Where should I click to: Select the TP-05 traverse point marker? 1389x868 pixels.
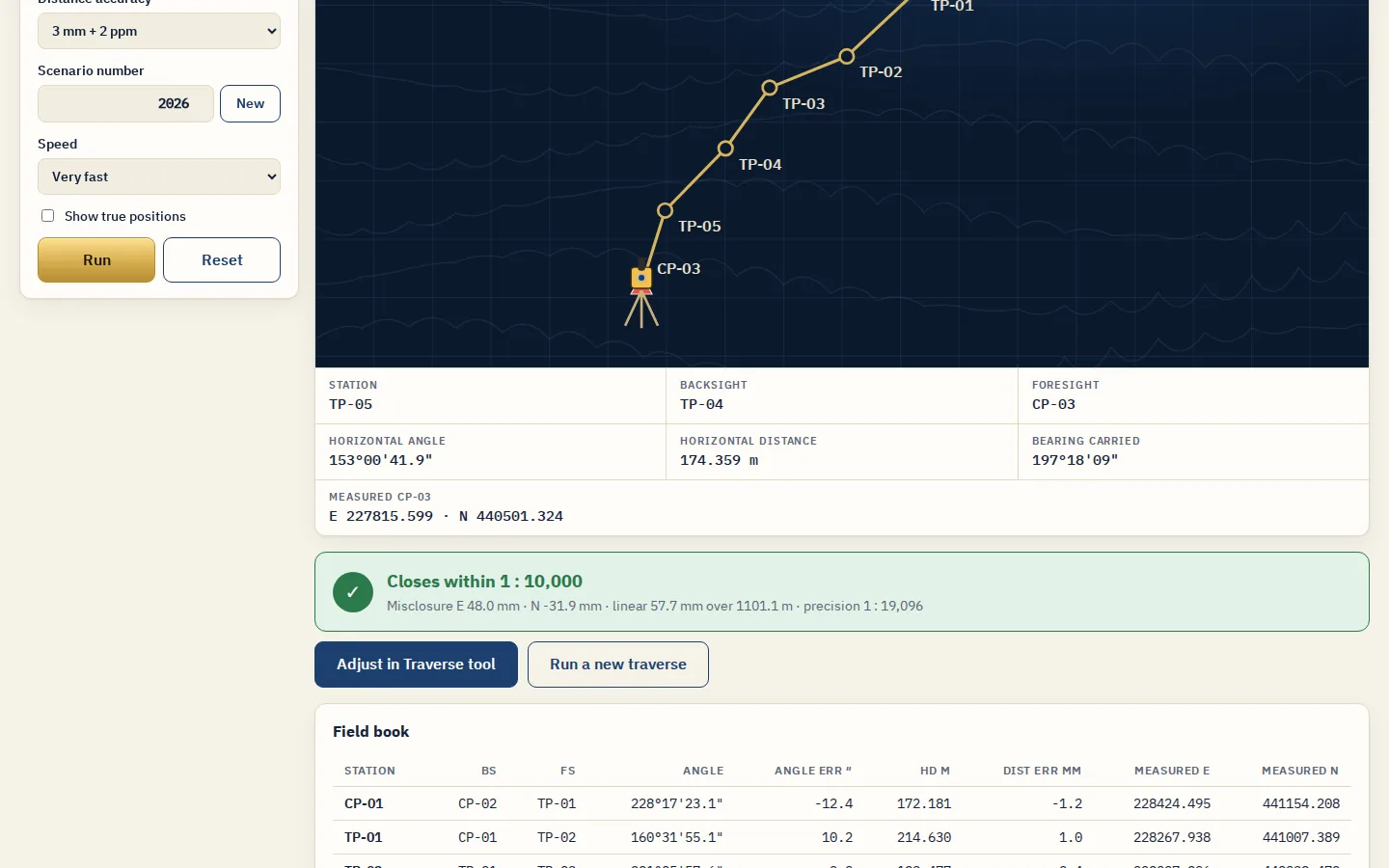665,210
